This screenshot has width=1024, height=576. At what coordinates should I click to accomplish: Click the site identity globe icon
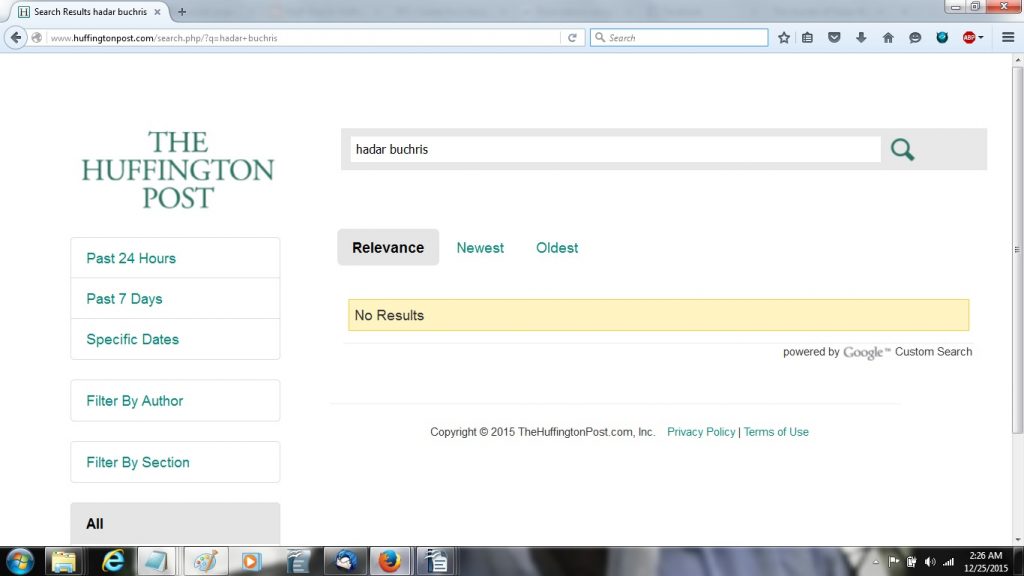(x=37, y=38)
